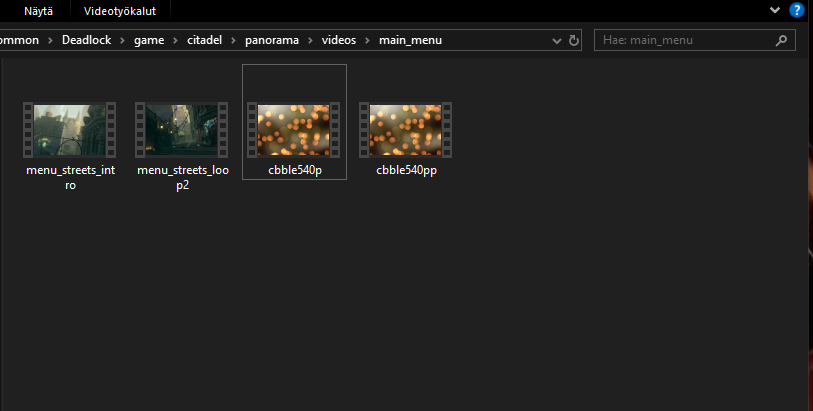Open the address bar history dropdown
The width and height of the screenshot is (813, 411).
click(x=557, y=40)
